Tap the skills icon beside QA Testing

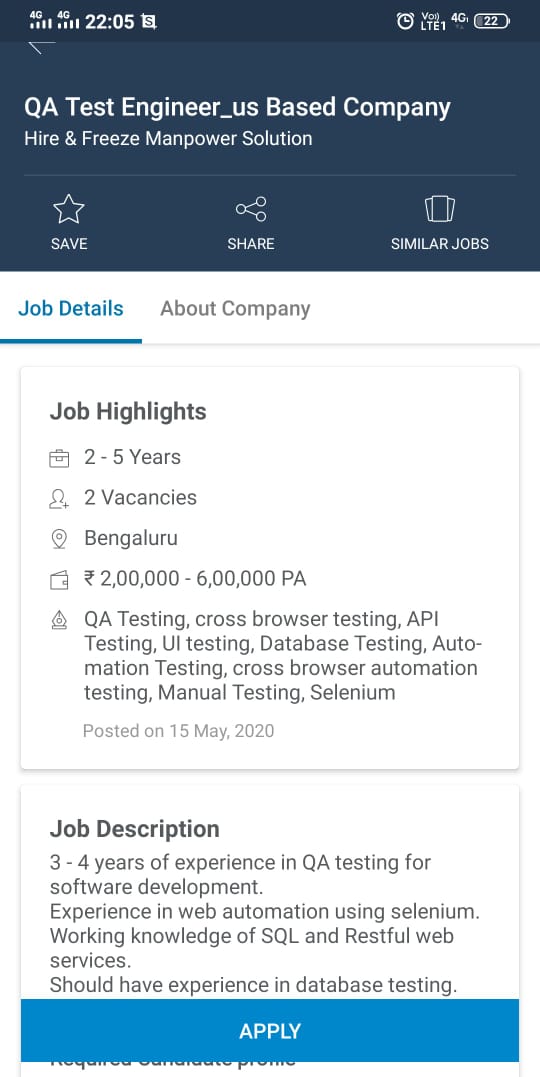click(x=60, y=621)
